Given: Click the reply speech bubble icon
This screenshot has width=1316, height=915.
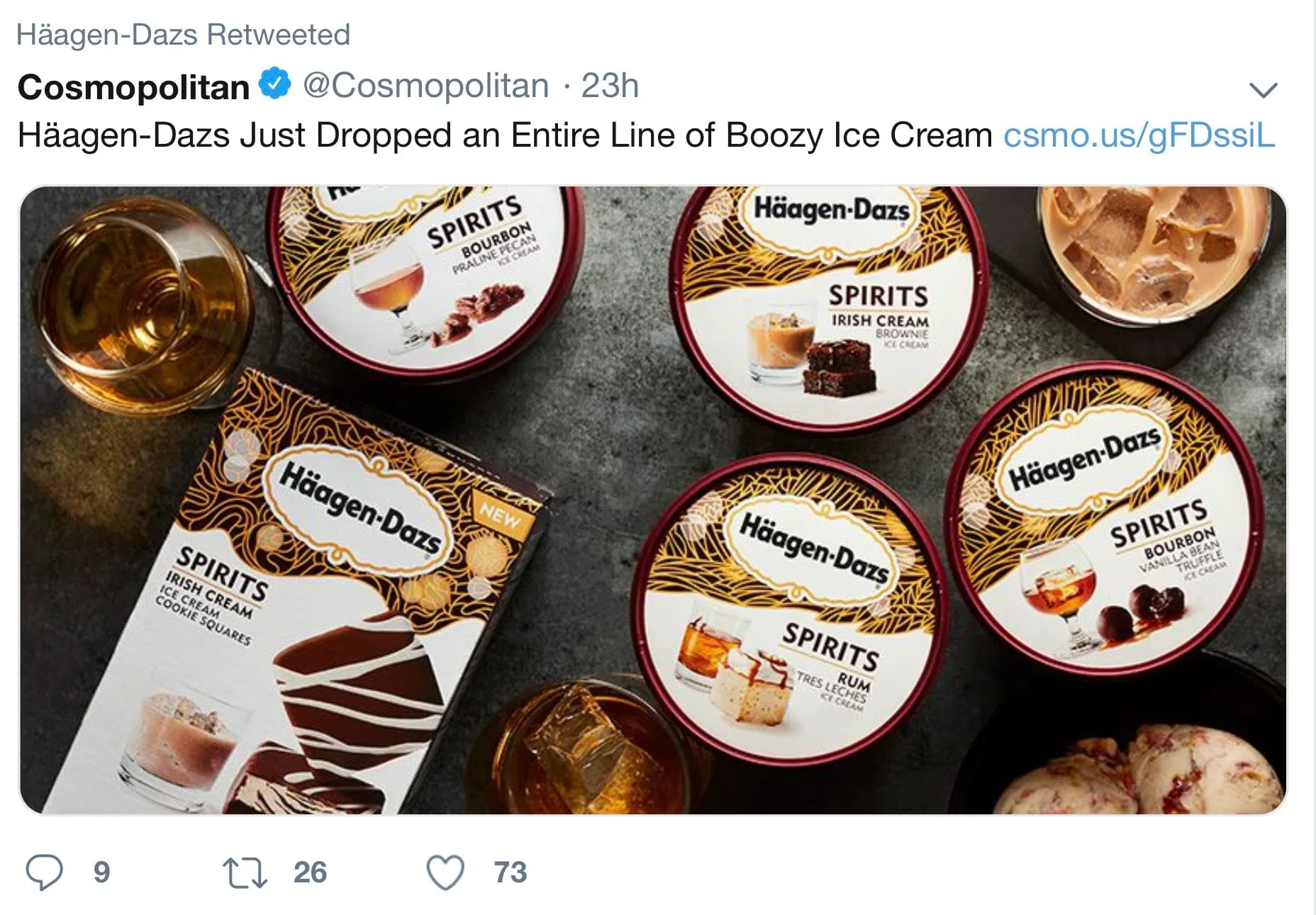Looking at the screenshot, I should [44, 872].
